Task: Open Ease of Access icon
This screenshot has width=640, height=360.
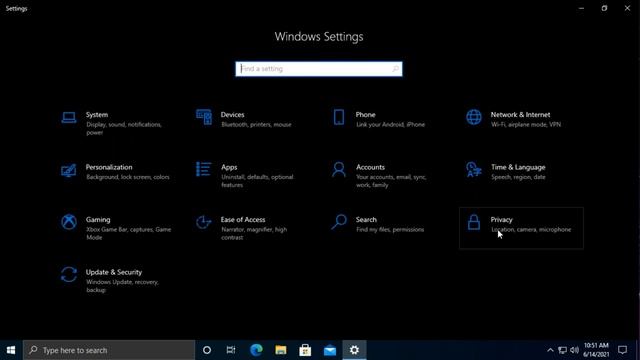Action: coord(204,222)
